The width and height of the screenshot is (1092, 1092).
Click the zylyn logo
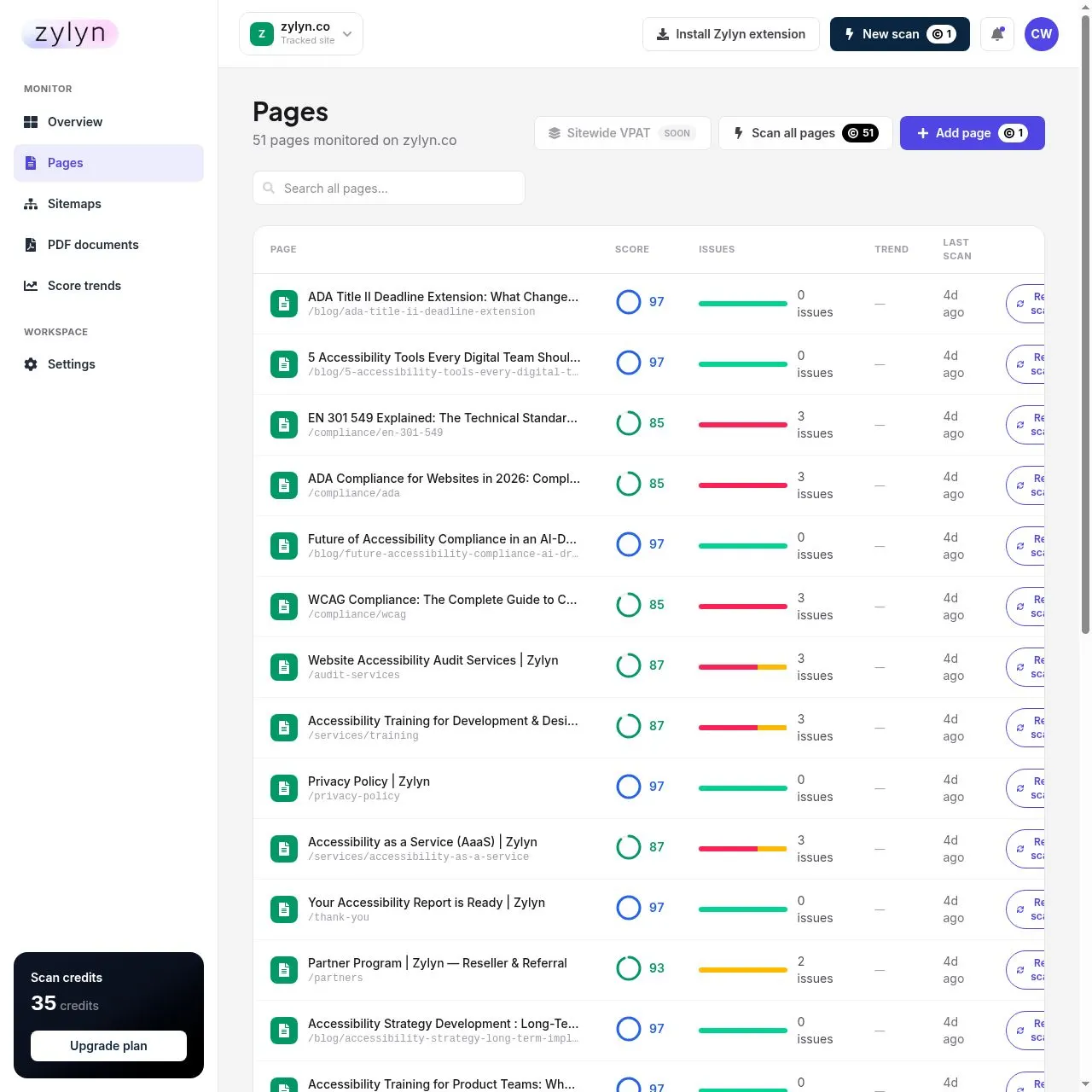70,34
